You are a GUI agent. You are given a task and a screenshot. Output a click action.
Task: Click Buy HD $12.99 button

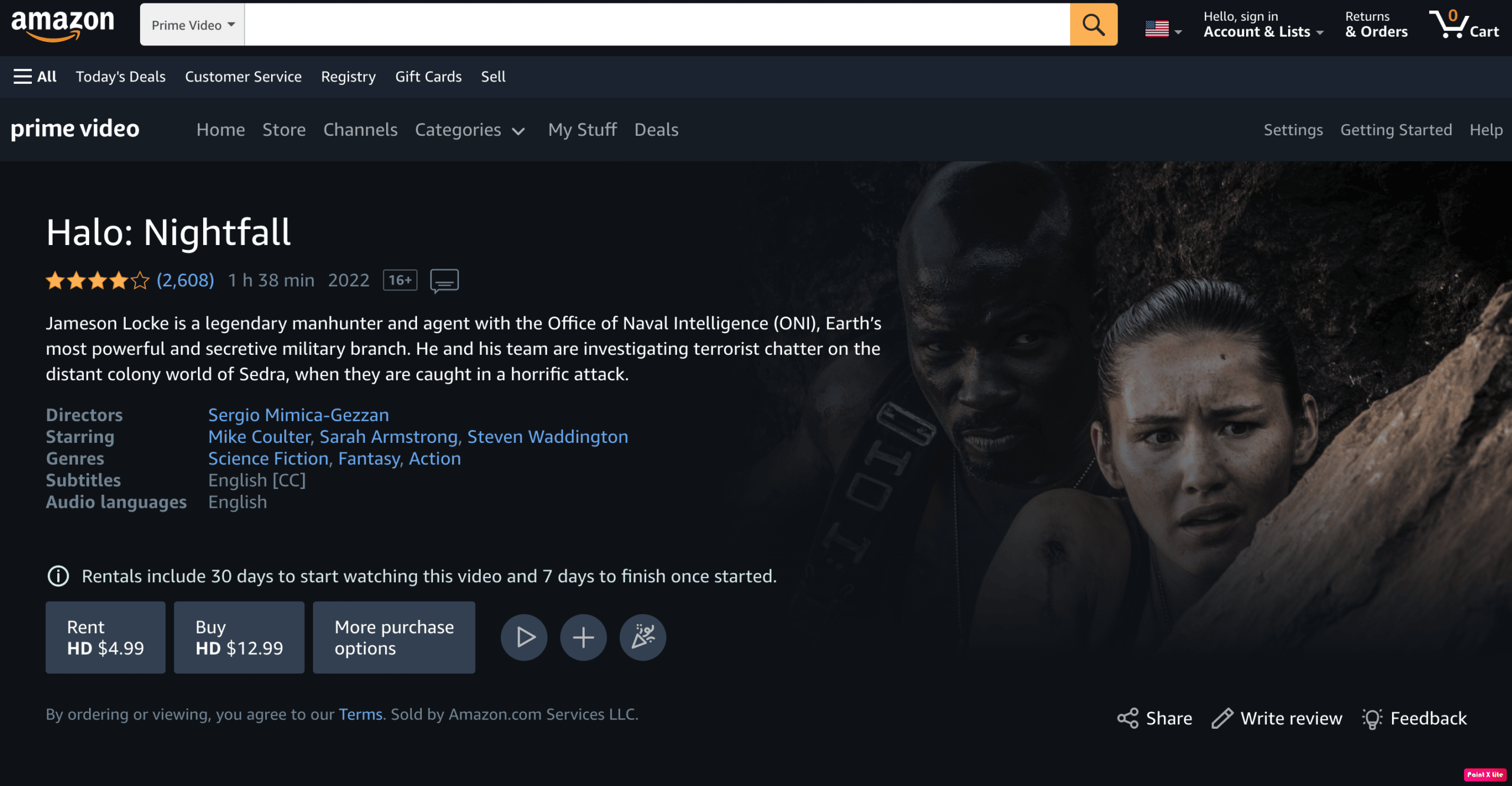(x=239, y=636)
